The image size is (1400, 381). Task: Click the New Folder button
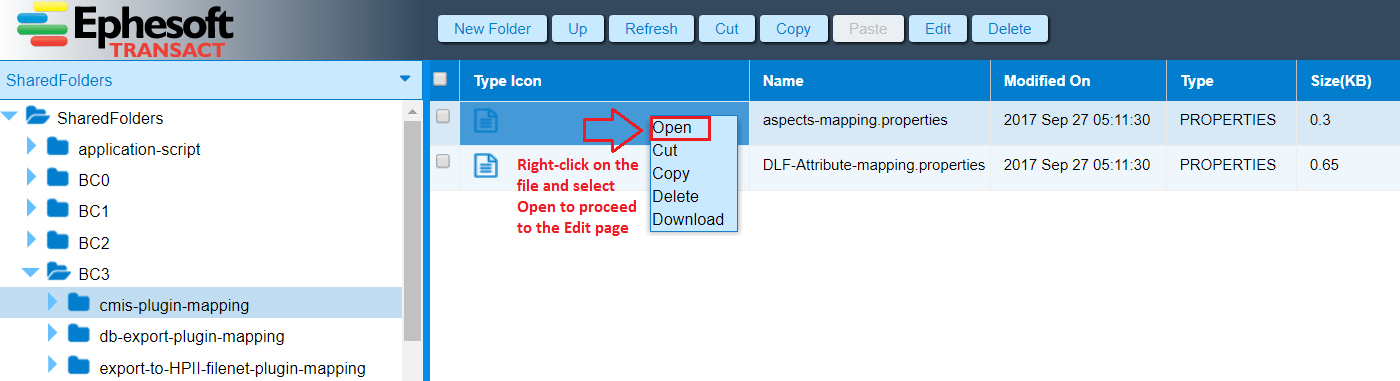click(492, 29)
